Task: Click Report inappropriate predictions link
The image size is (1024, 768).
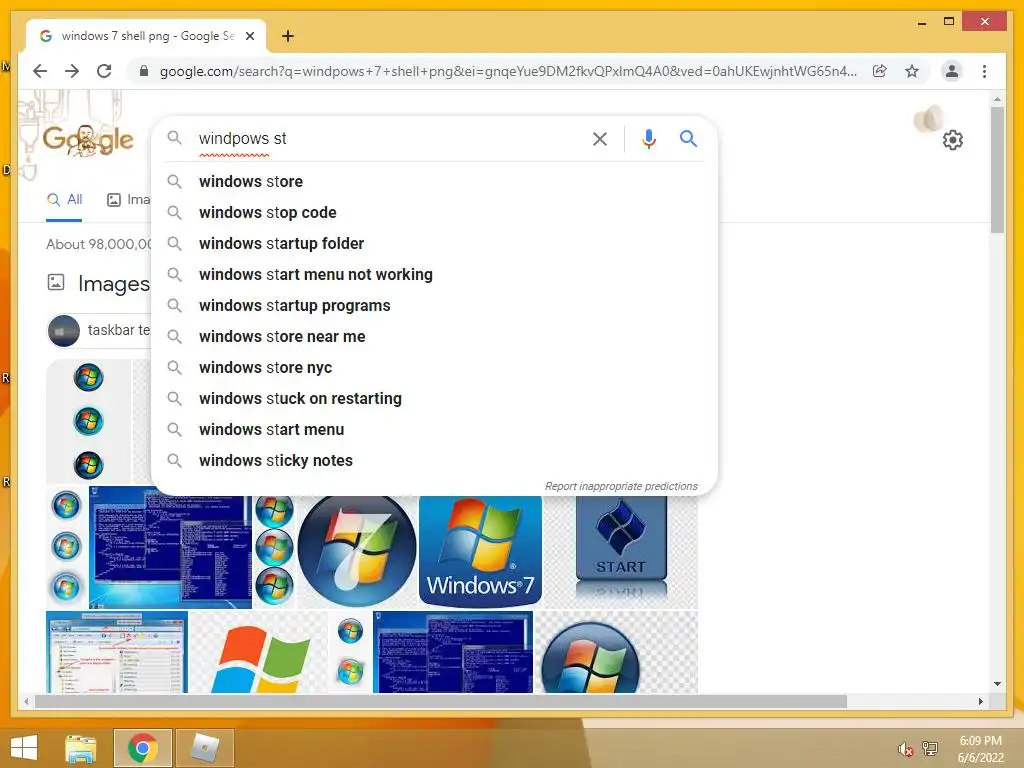Action: click(x=621, y=486)
